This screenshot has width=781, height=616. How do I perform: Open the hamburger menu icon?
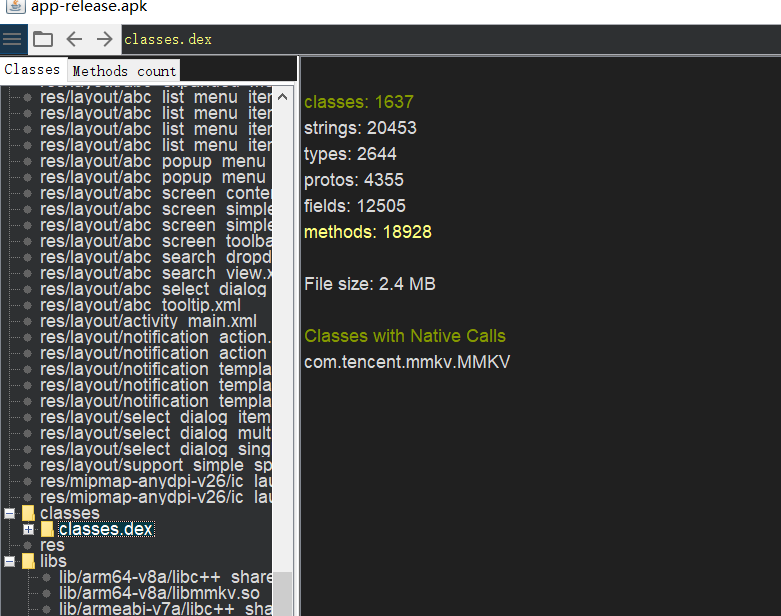(x=12, y=39)
